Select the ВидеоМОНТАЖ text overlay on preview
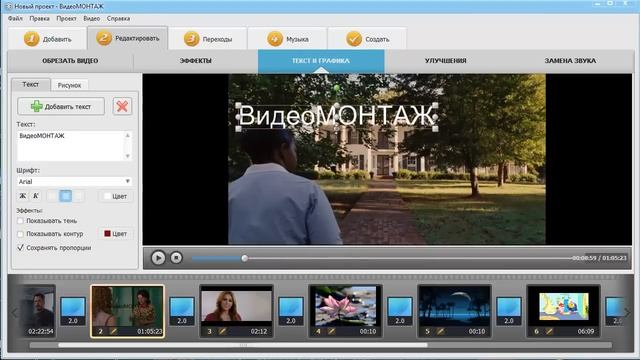The width and height of the screenshot is (640, 360). [336, 116]
